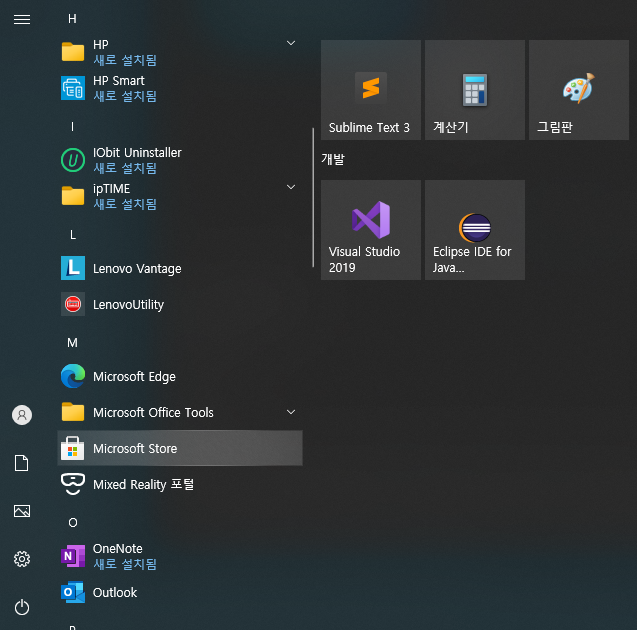The height and width of the screenshot is (630, 637).
Task: Open Documents via the sidebar page icon
Action: tap(22, 463)
